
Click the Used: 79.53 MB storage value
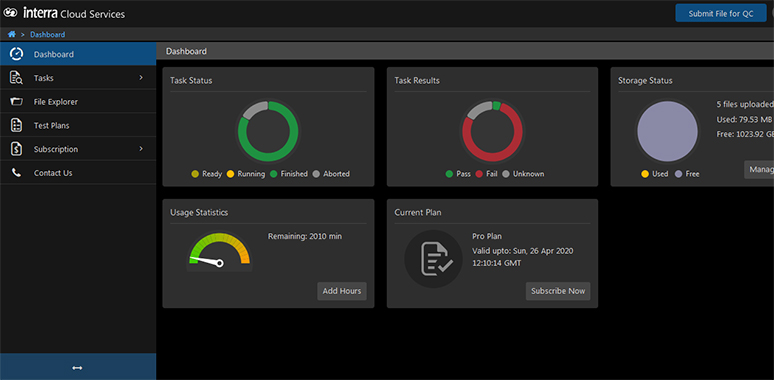[x=745, y=119]
